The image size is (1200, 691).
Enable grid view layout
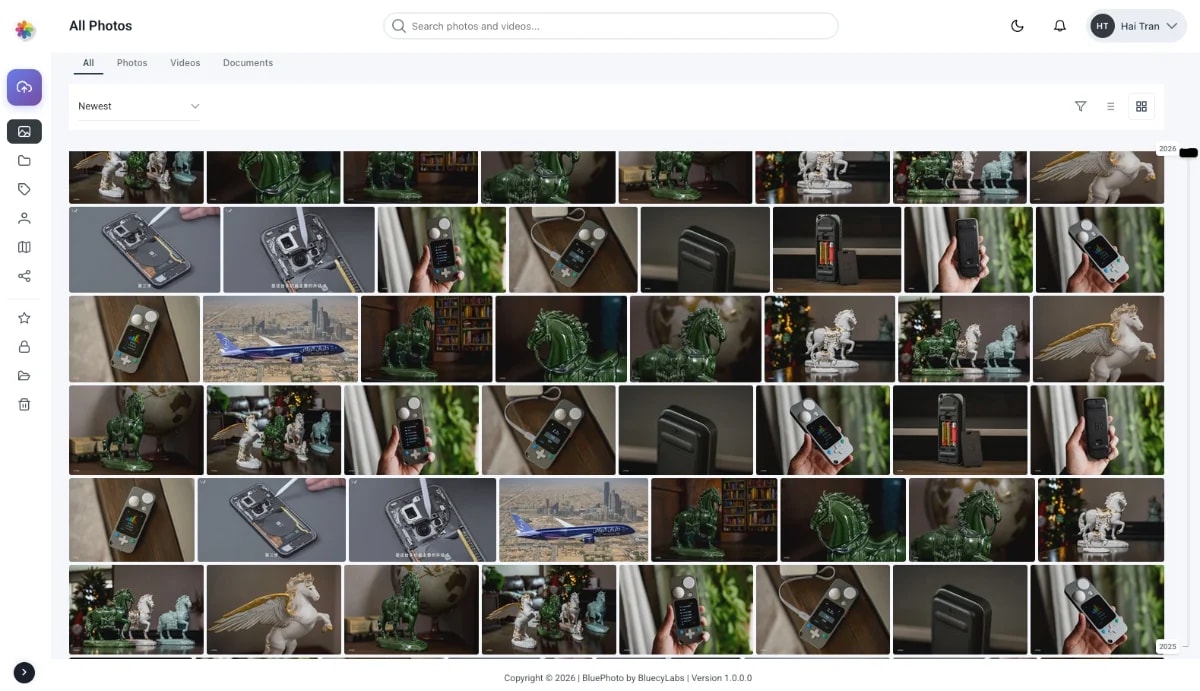[x=1141, y=106]
